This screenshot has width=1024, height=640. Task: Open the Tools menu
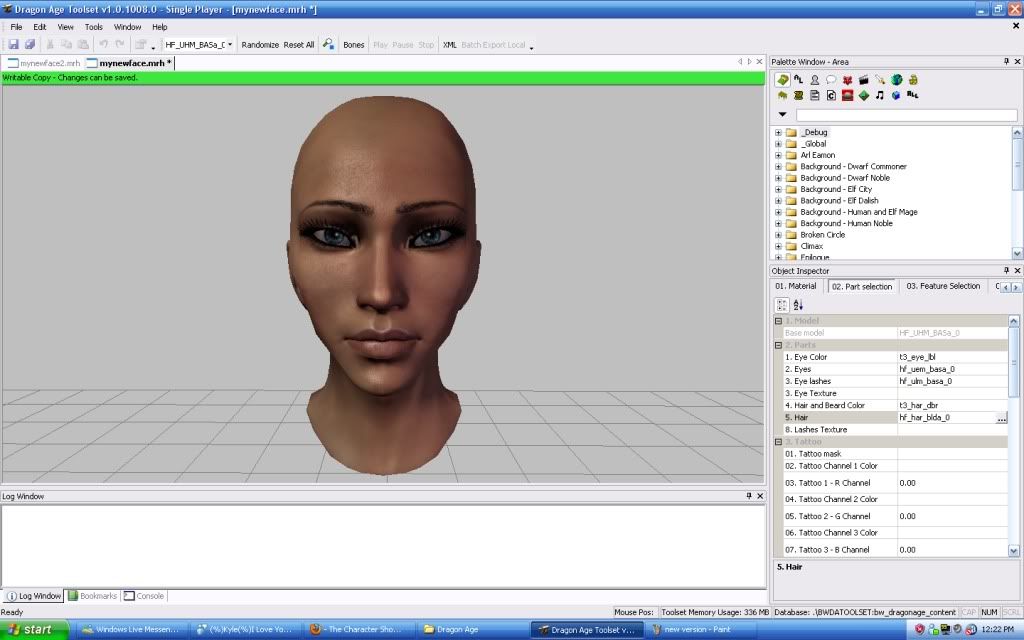pyautogui.click(x=93, y=27)
